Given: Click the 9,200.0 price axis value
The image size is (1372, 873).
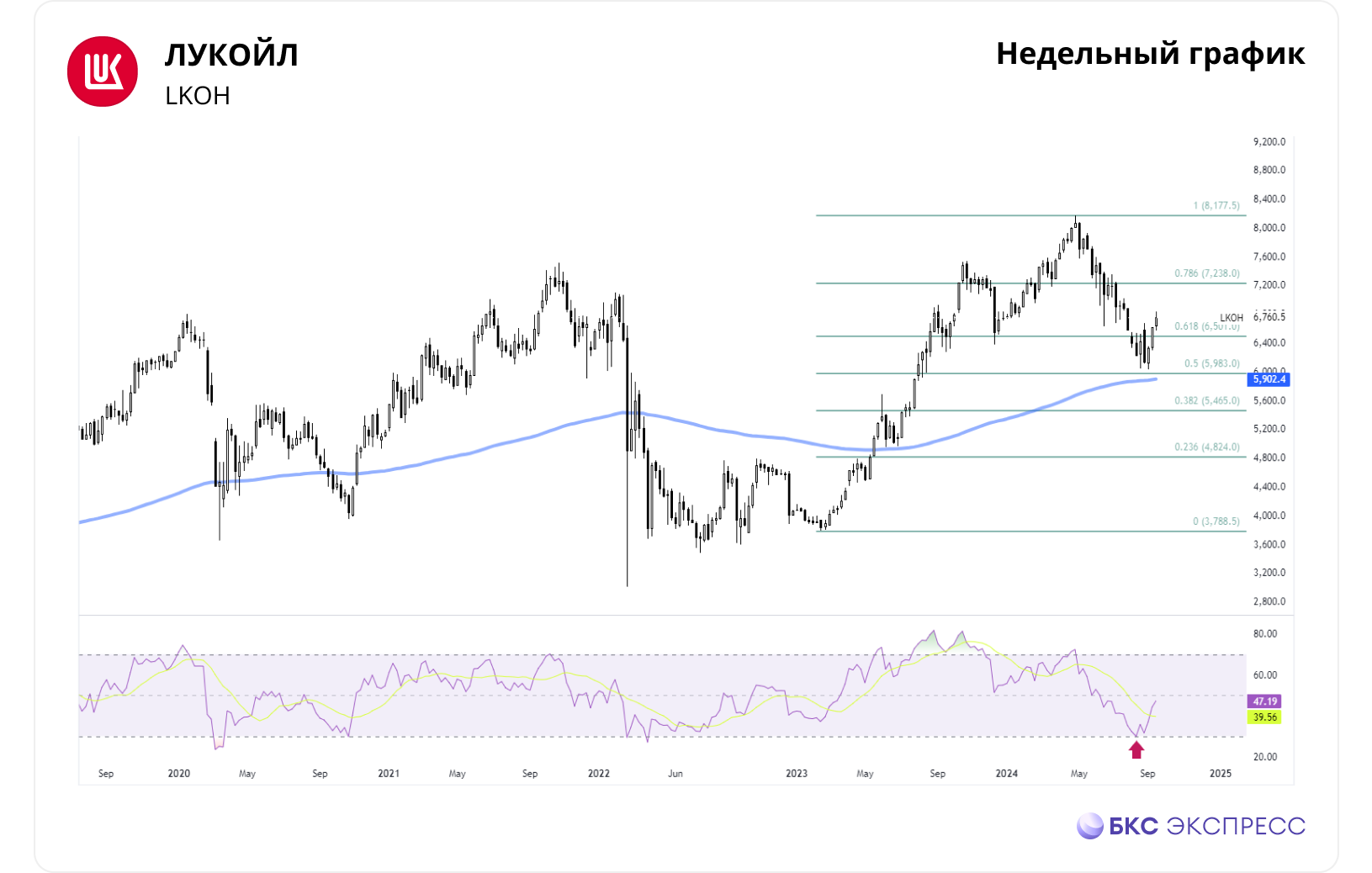Looking at the screenshot, I should 1269,142.
